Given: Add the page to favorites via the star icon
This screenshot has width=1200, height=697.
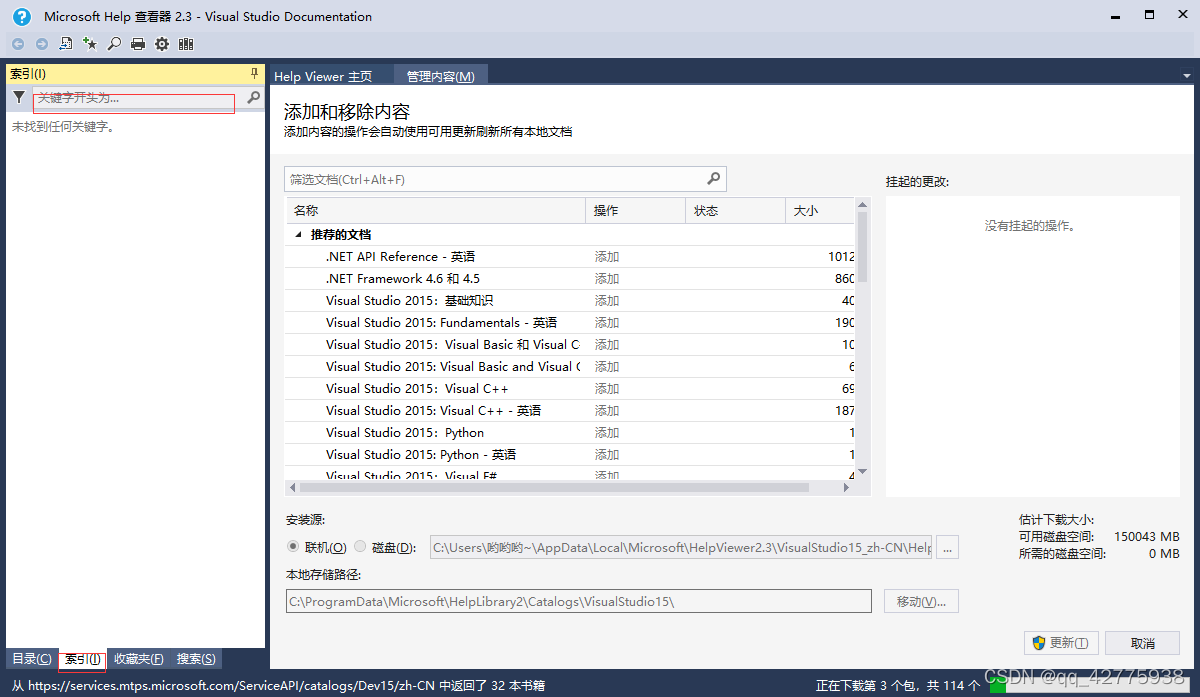Looking at the screenshot, I should pos(90,44).
